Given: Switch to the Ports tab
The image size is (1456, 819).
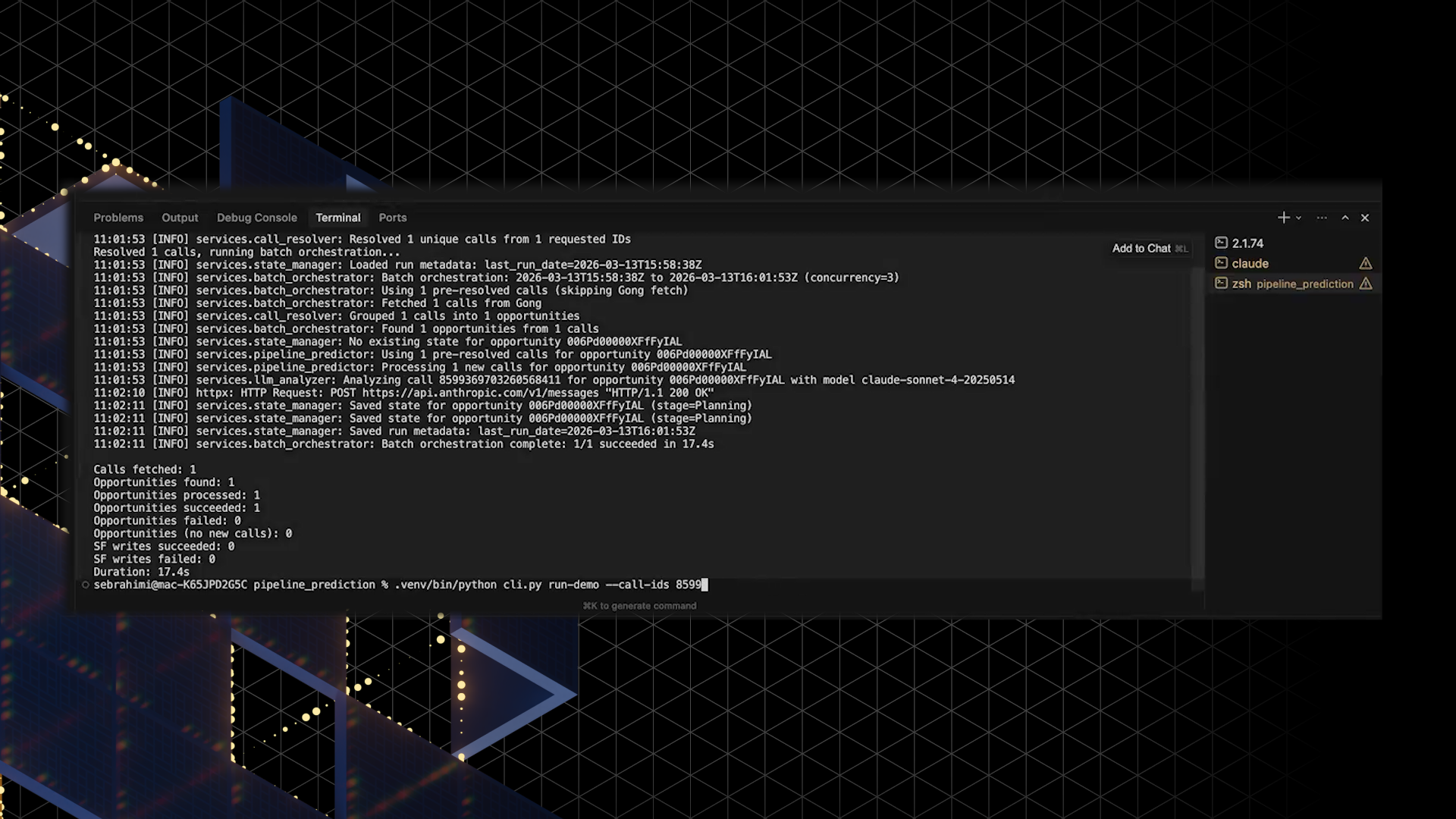Looking at the screenshot, I should [393, 218].
